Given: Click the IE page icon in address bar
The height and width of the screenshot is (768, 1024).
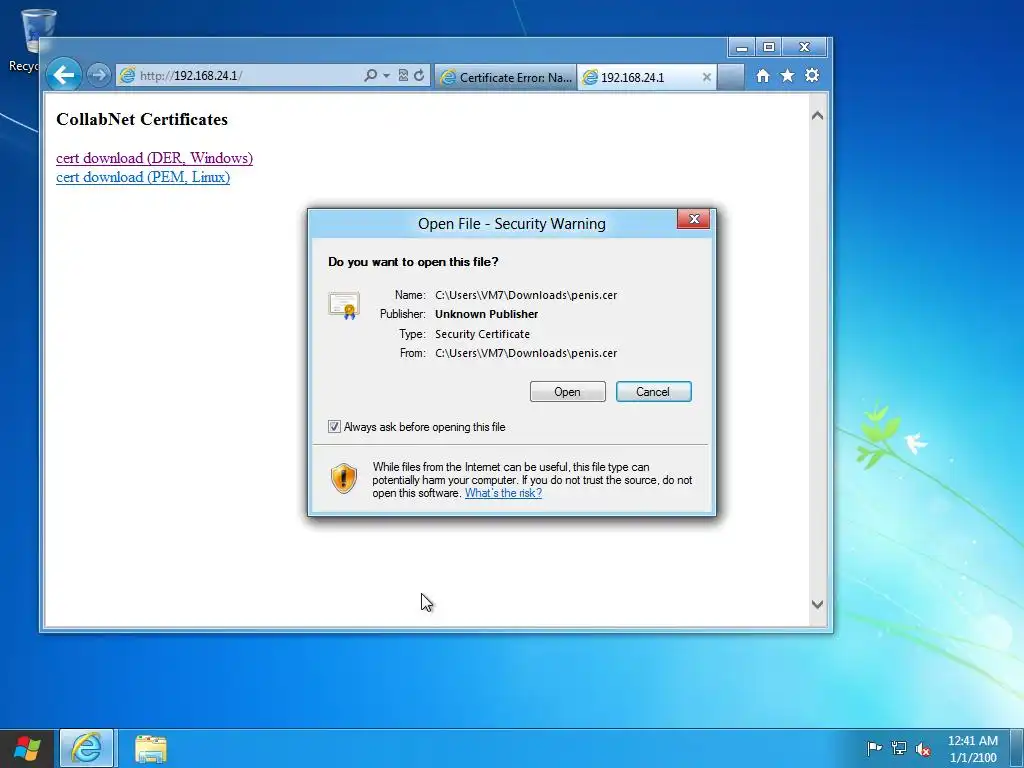Looking at the screenshot, I should tap(128, 76).
